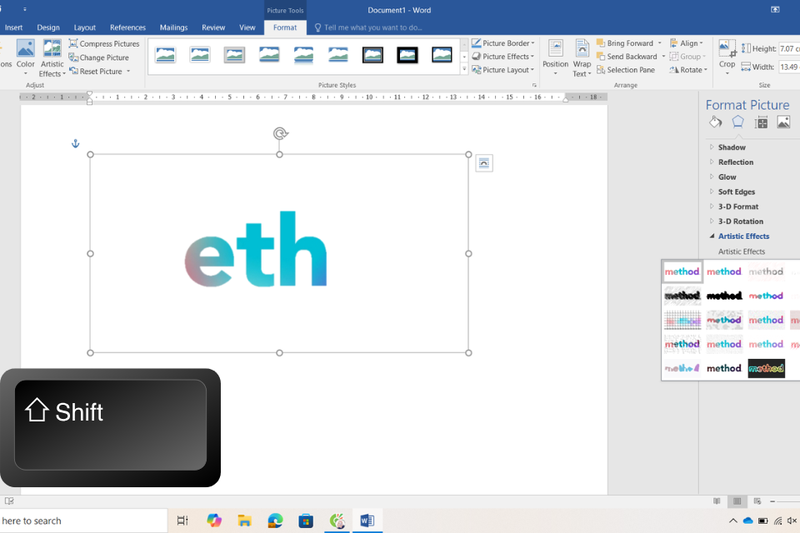
Task: Open Fill & Line pane icon
Action: [x=715, y=122]
